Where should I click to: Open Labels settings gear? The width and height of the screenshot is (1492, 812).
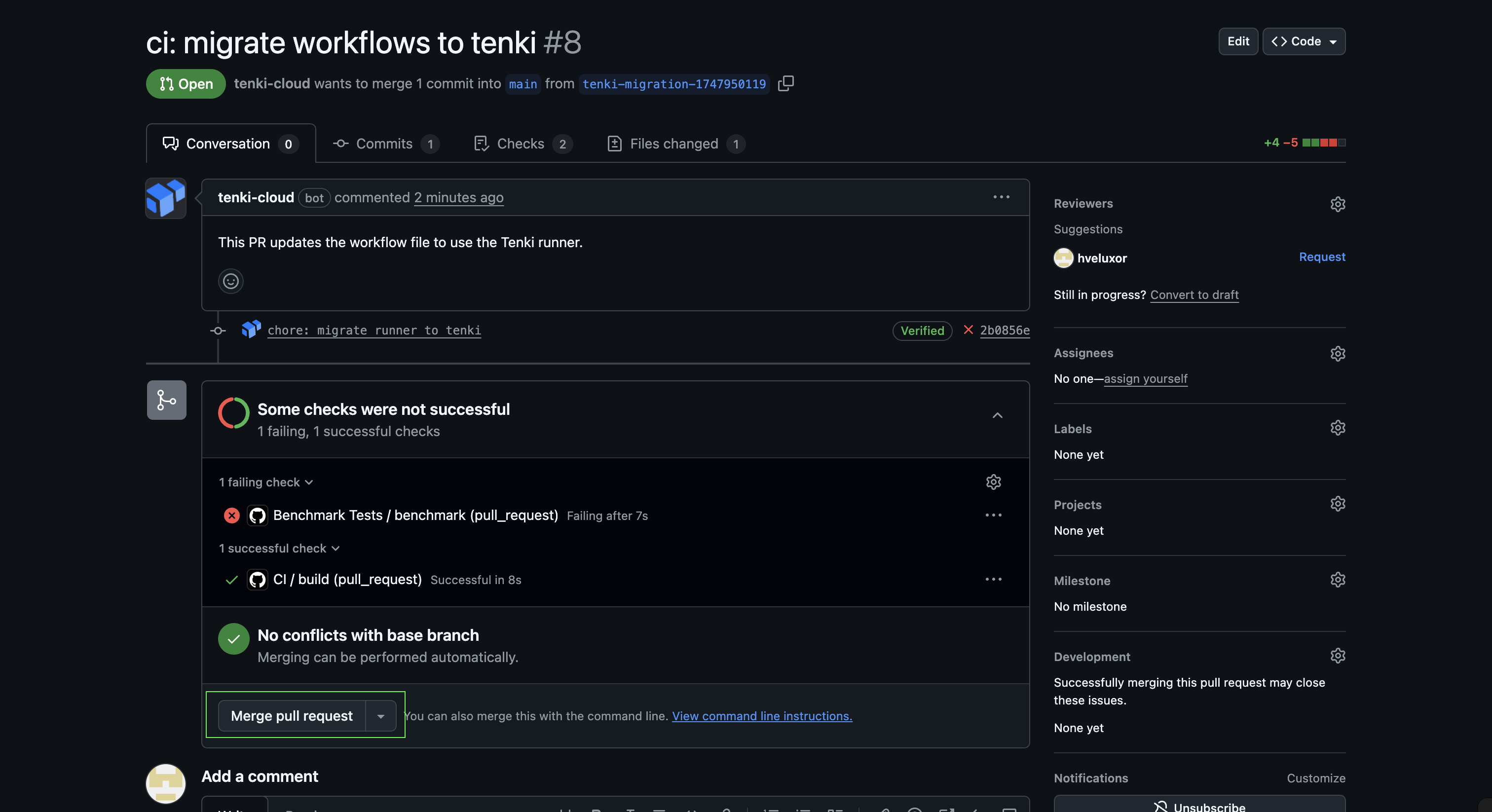click(x=1338, y=428)
